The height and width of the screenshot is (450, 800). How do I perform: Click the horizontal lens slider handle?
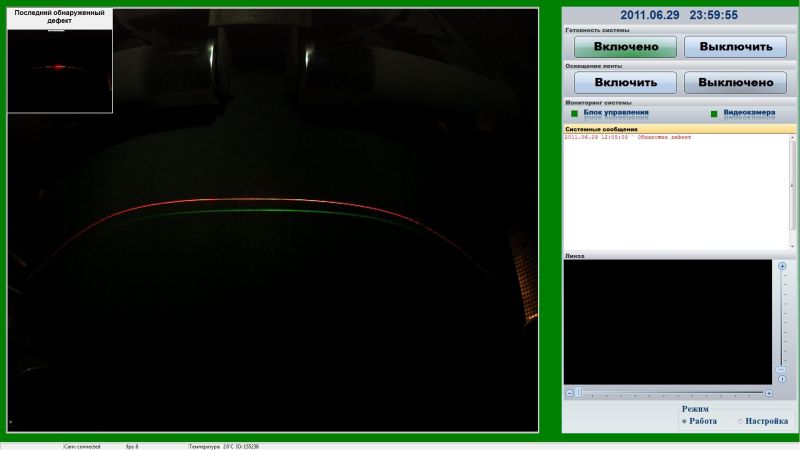pos(578,392)
